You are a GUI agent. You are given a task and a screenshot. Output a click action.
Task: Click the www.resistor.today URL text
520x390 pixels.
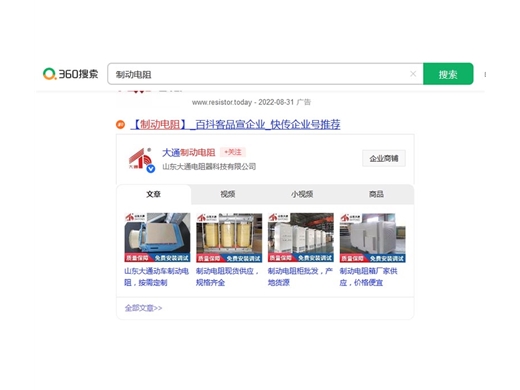(222, 102)
